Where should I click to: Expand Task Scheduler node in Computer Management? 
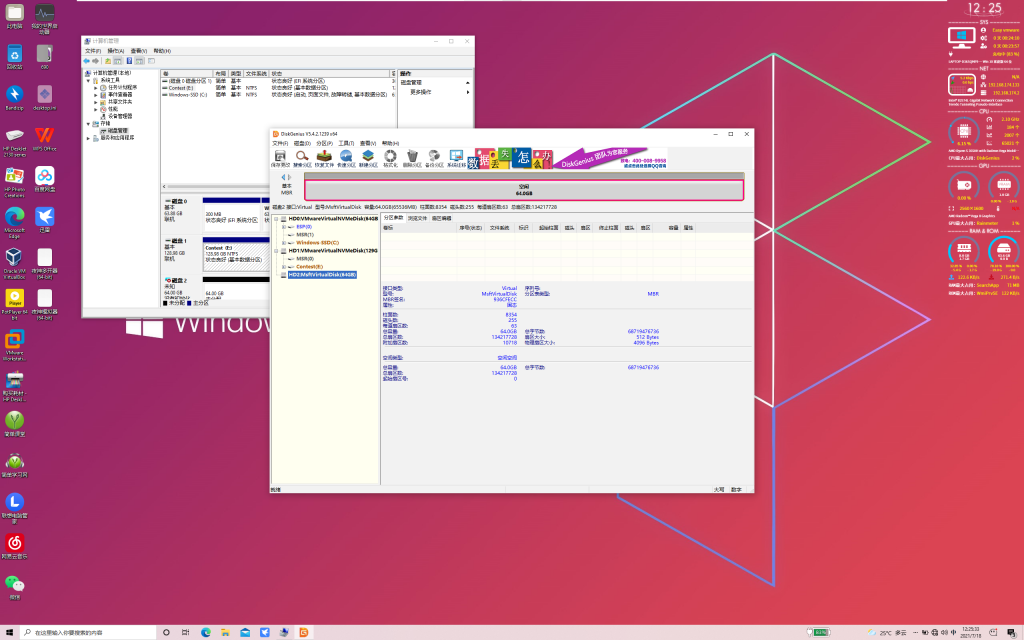tap(95, 88)
